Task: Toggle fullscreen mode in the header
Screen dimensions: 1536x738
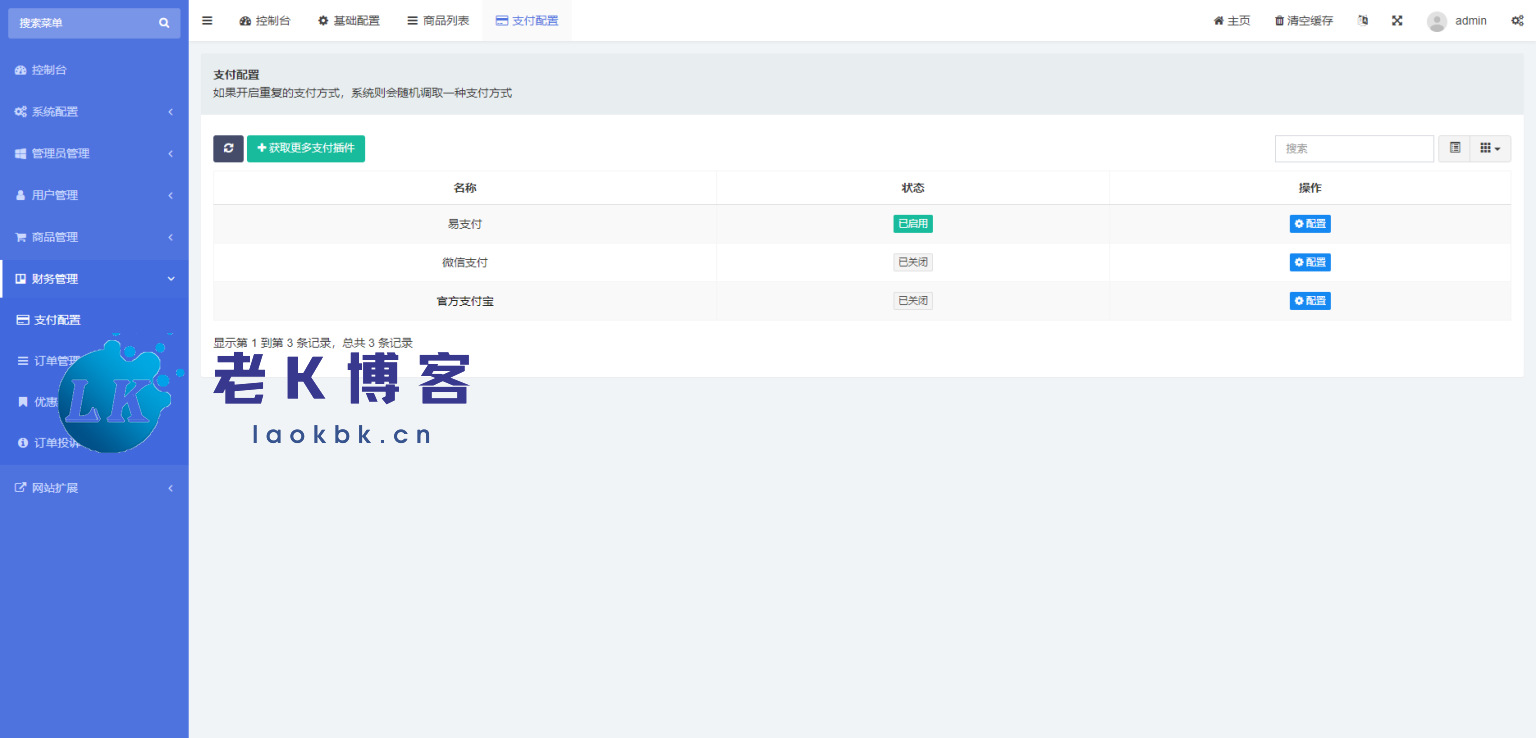Action: point(1397,20)
